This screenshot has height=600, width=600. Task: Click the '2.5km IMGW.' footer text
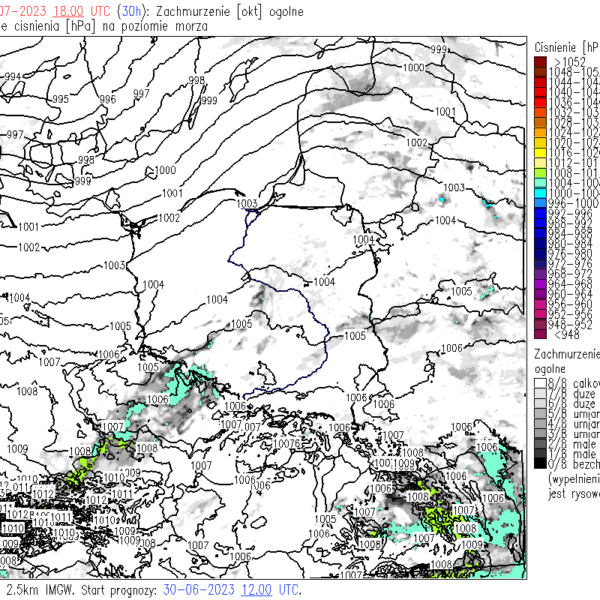coord(41,590)
